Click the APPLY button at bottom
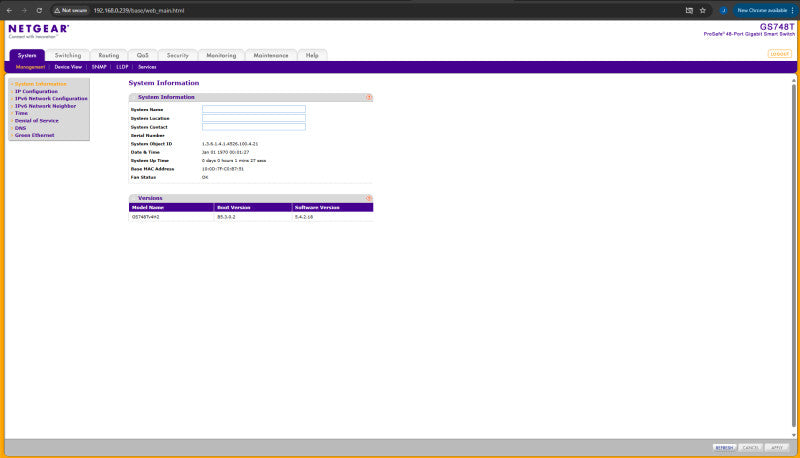The height and width of the screenshot is (458, 800). 777,447
